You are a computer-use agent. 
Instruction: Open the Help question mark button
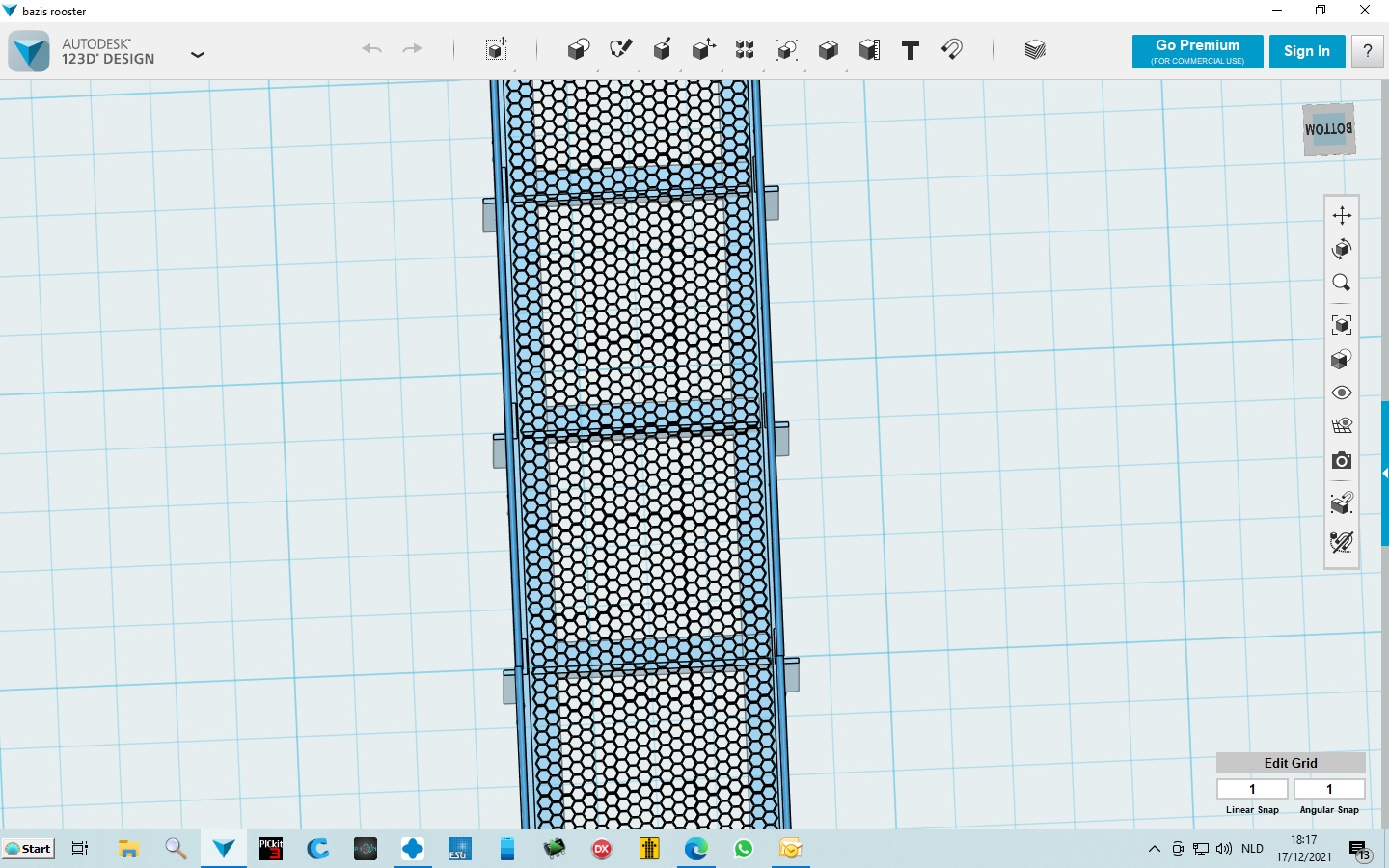(1367, 51)
